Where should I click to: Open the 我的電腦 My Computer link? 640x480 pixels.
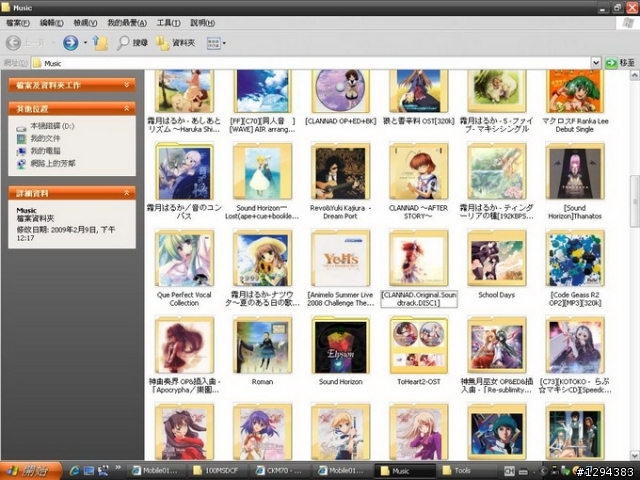pyautogui.click(x=38, y=151)
